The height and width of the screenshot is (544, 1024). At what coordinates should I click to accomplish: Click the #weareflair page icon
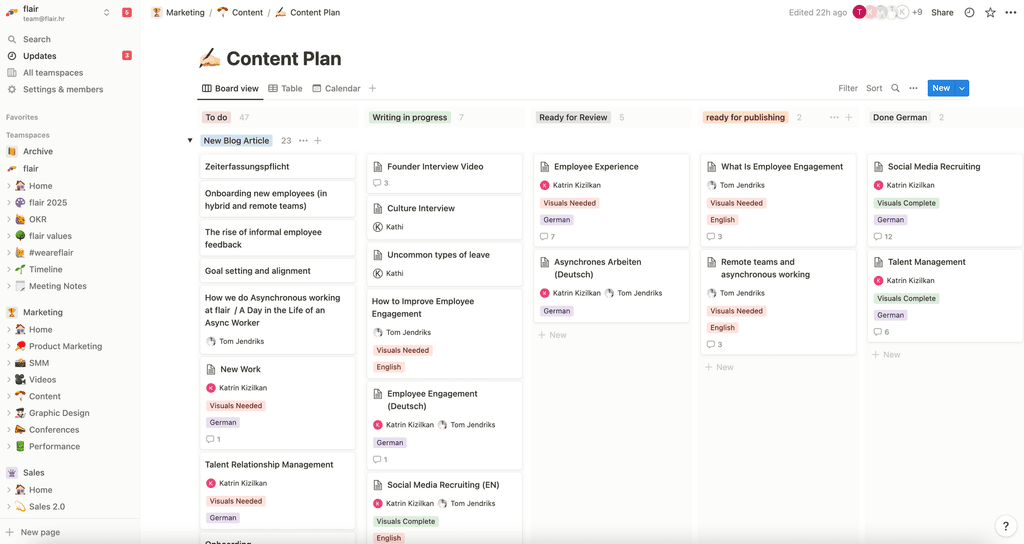(20, 253)
